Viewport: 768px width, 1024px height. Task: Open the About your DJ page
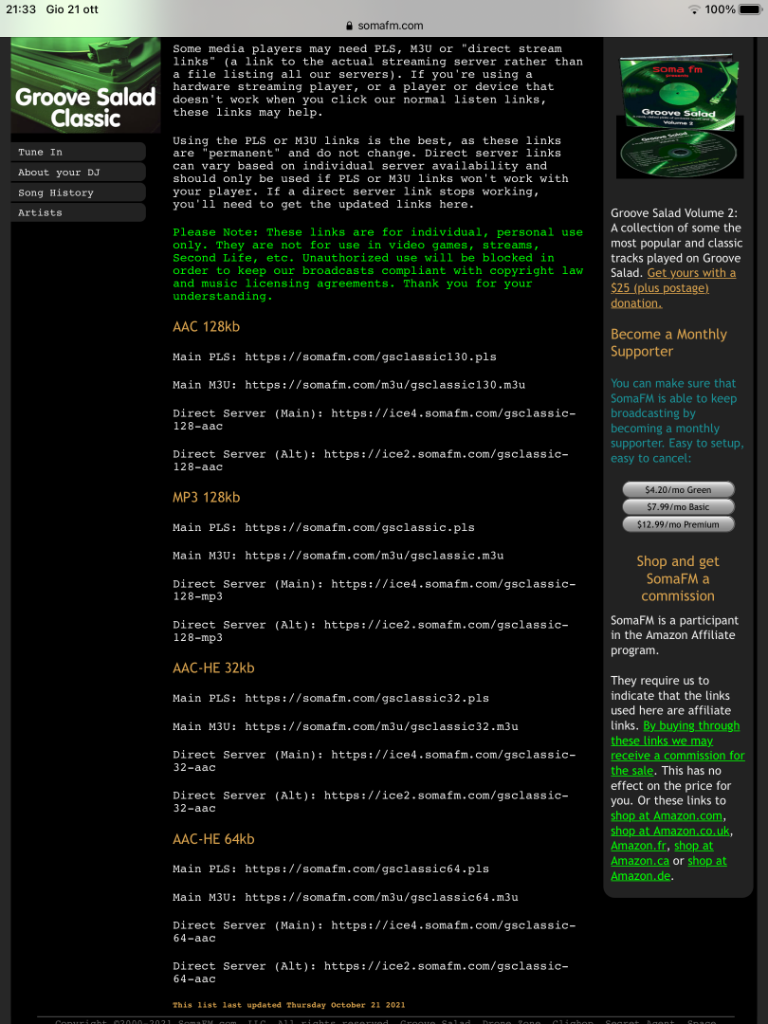point(78,172)
